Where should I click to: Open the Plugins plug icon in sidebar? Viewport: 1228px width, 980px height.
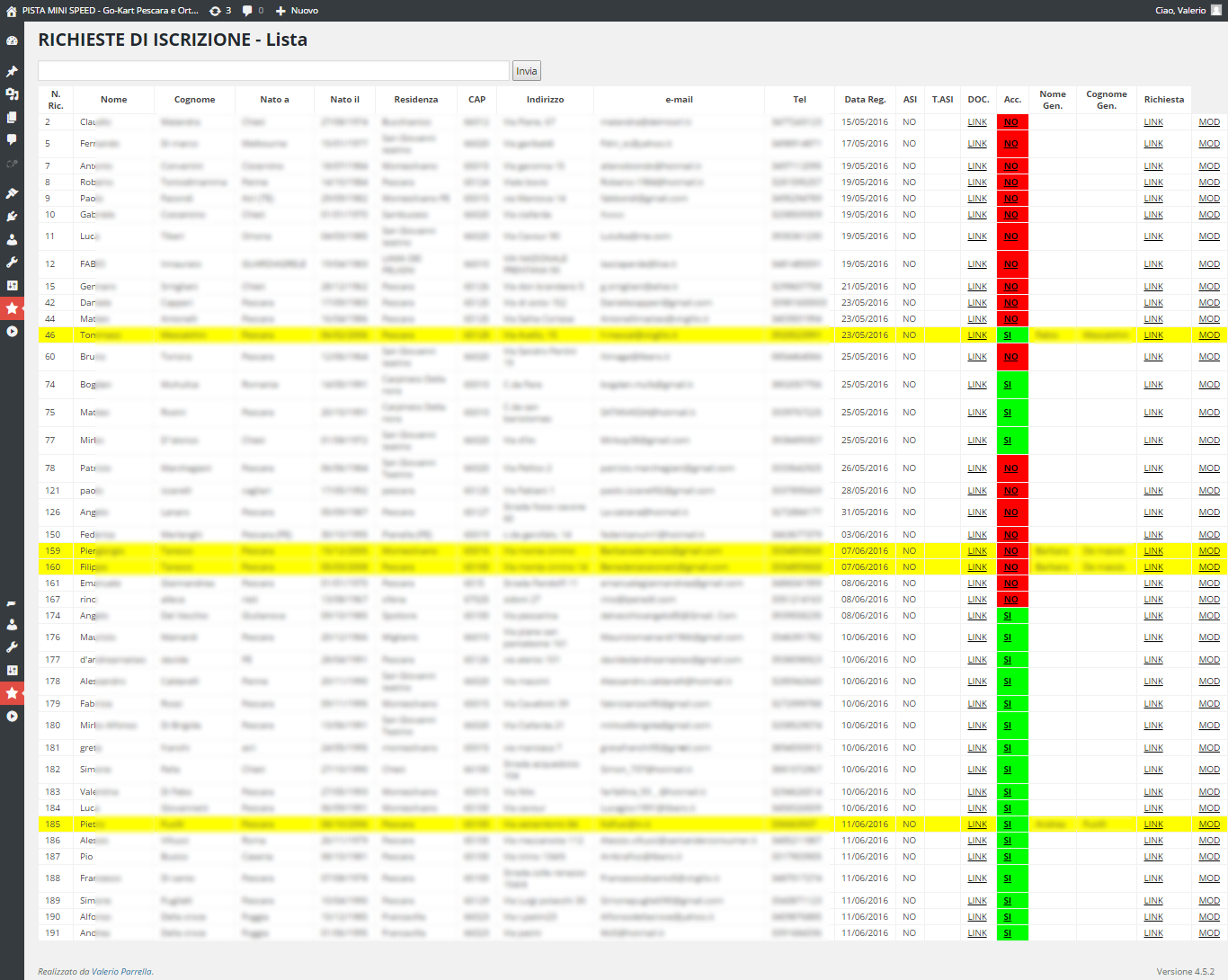12,217
